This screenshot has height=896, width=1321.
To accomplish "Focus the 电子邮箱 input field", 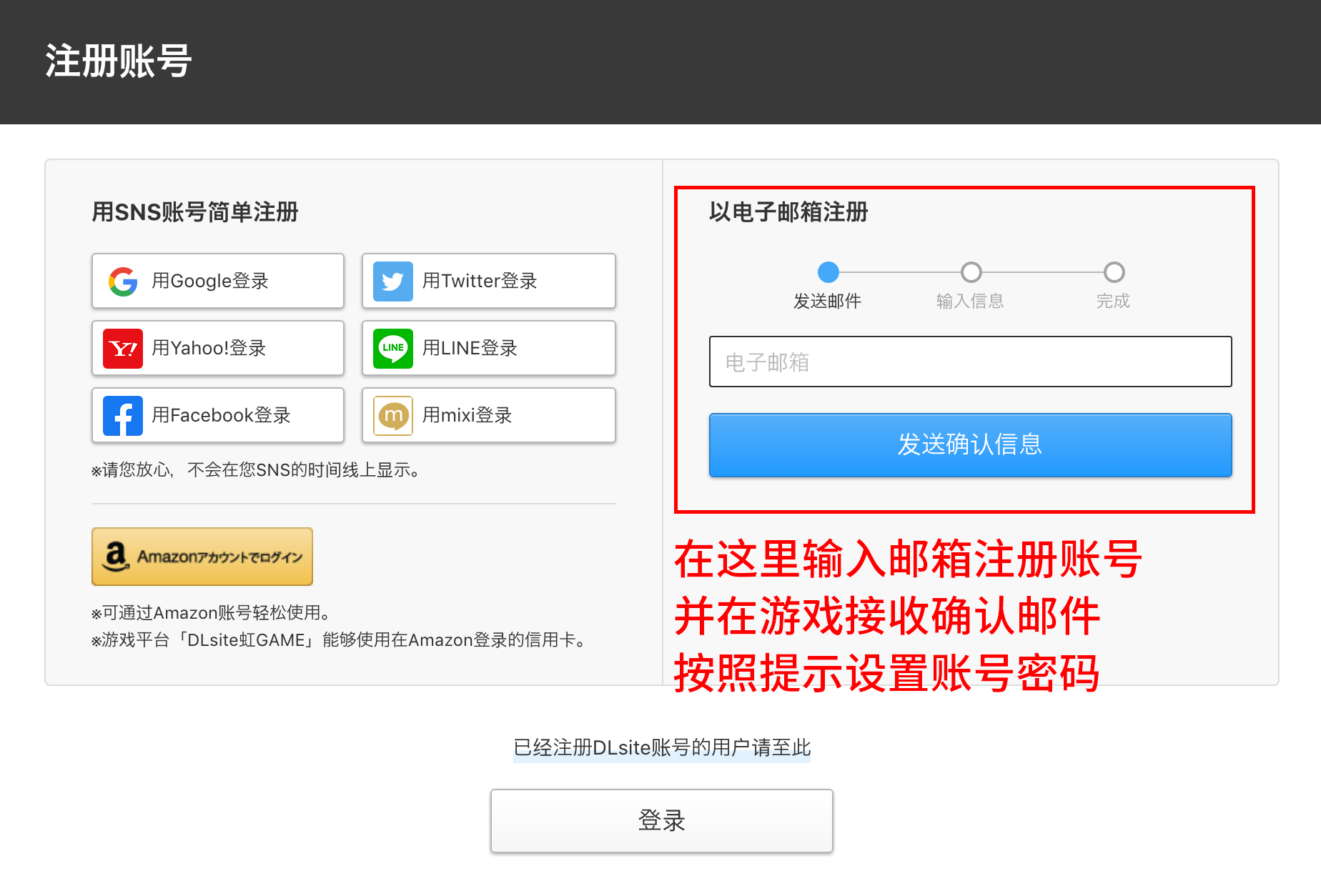I will pyautogui.click(x=971, y=362).
